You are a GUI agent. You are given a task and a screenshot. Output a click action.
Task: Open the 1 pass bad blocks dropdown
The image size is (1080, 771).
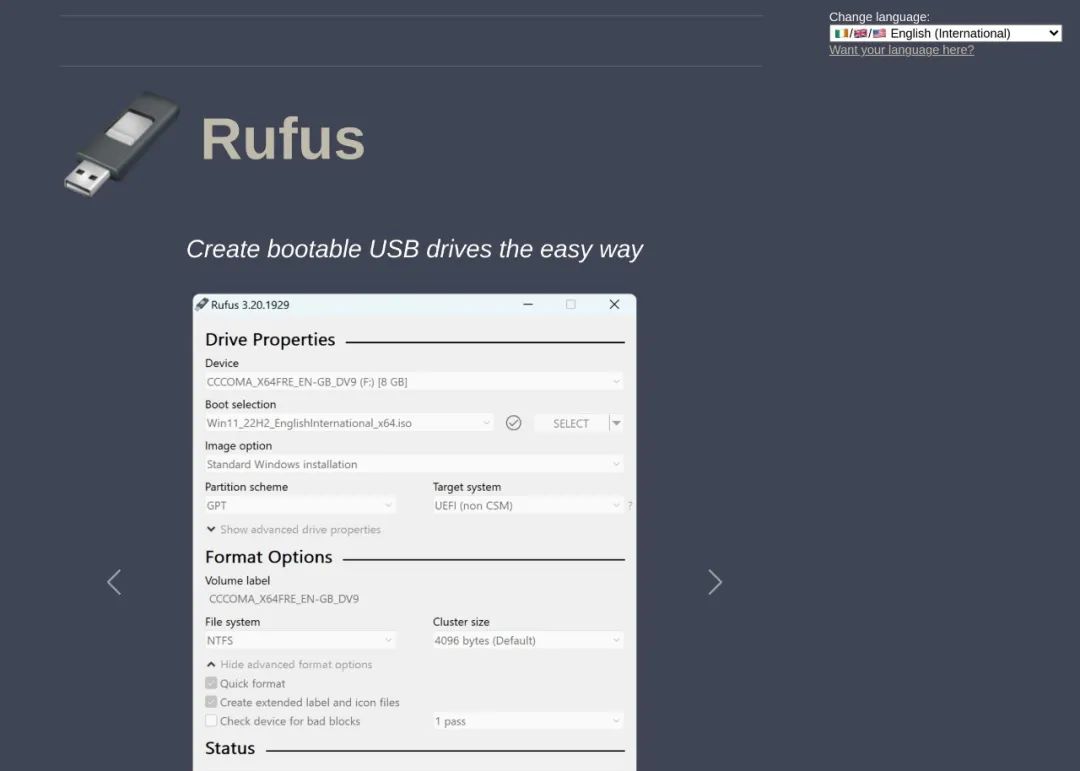[528, 721]
